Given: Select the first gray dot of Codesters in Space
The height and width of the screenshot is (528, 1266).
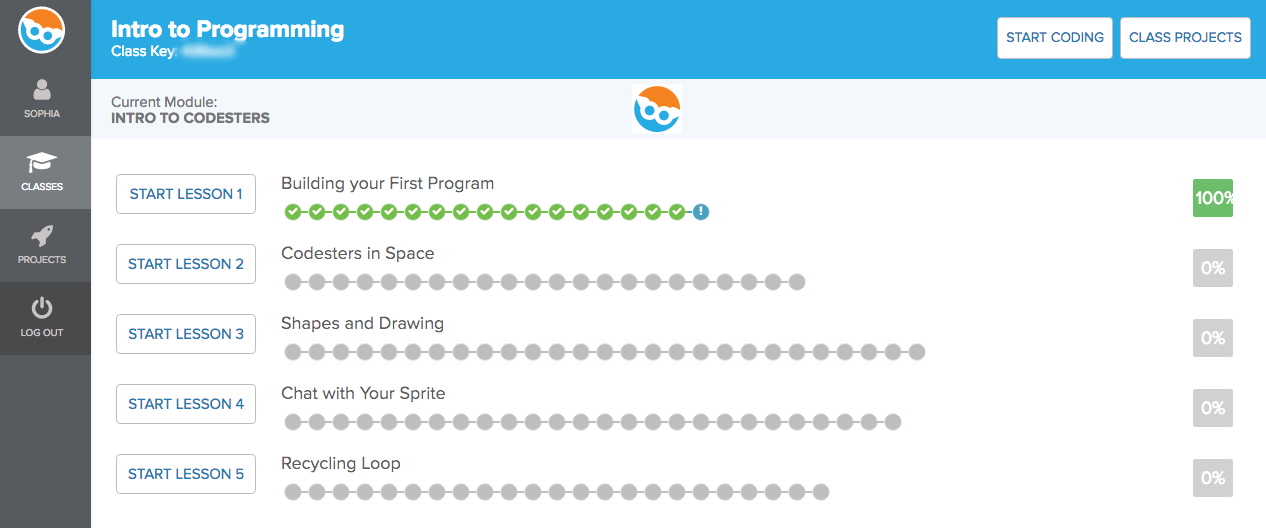Looking at the screenshot, I should [x=293, y=282].
